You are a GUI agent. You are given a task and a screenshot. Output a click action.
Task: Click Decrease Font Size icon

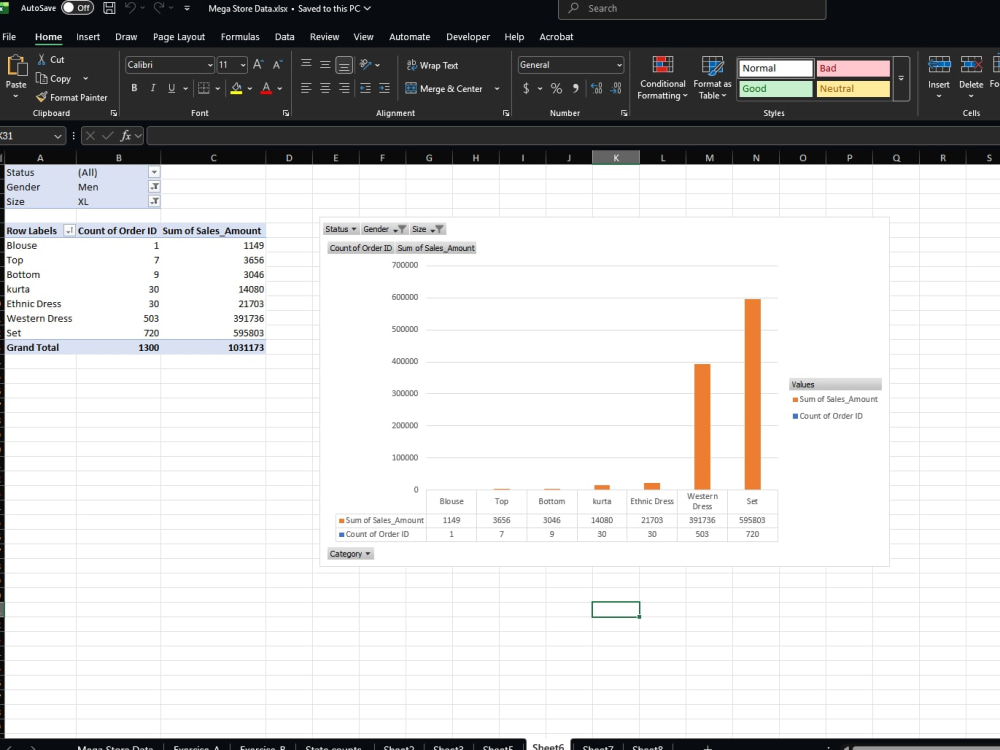pyautogui.click(x=277, y=64)
